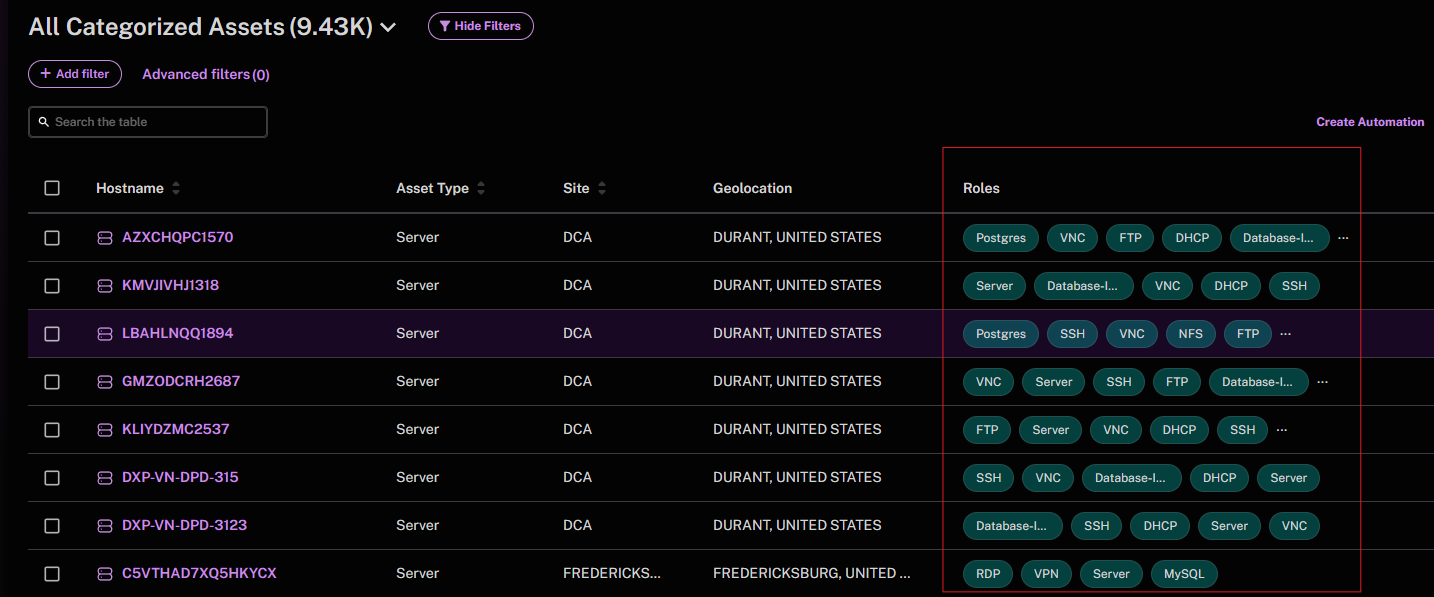Click DCA site cell in AZXCHQPC1570 row
1434x597 pixels.
pyautogui.click(x=577, y=237)
